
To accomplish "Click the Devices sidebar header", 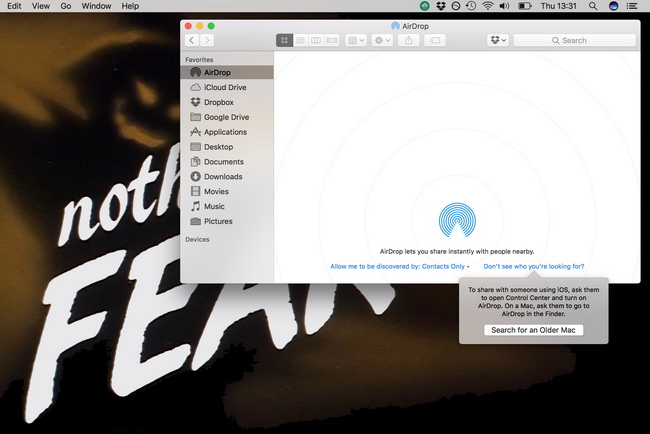I will coord(197,239).
